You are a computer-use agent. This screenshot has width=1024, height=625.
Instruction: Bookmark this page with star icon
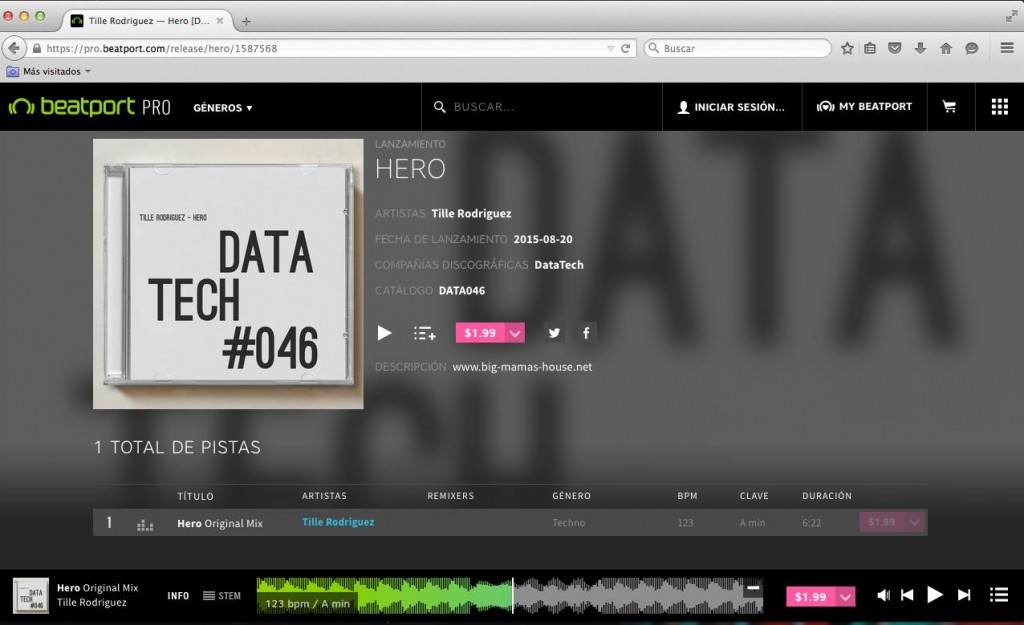pyautogui.click(x=847, y=48)
